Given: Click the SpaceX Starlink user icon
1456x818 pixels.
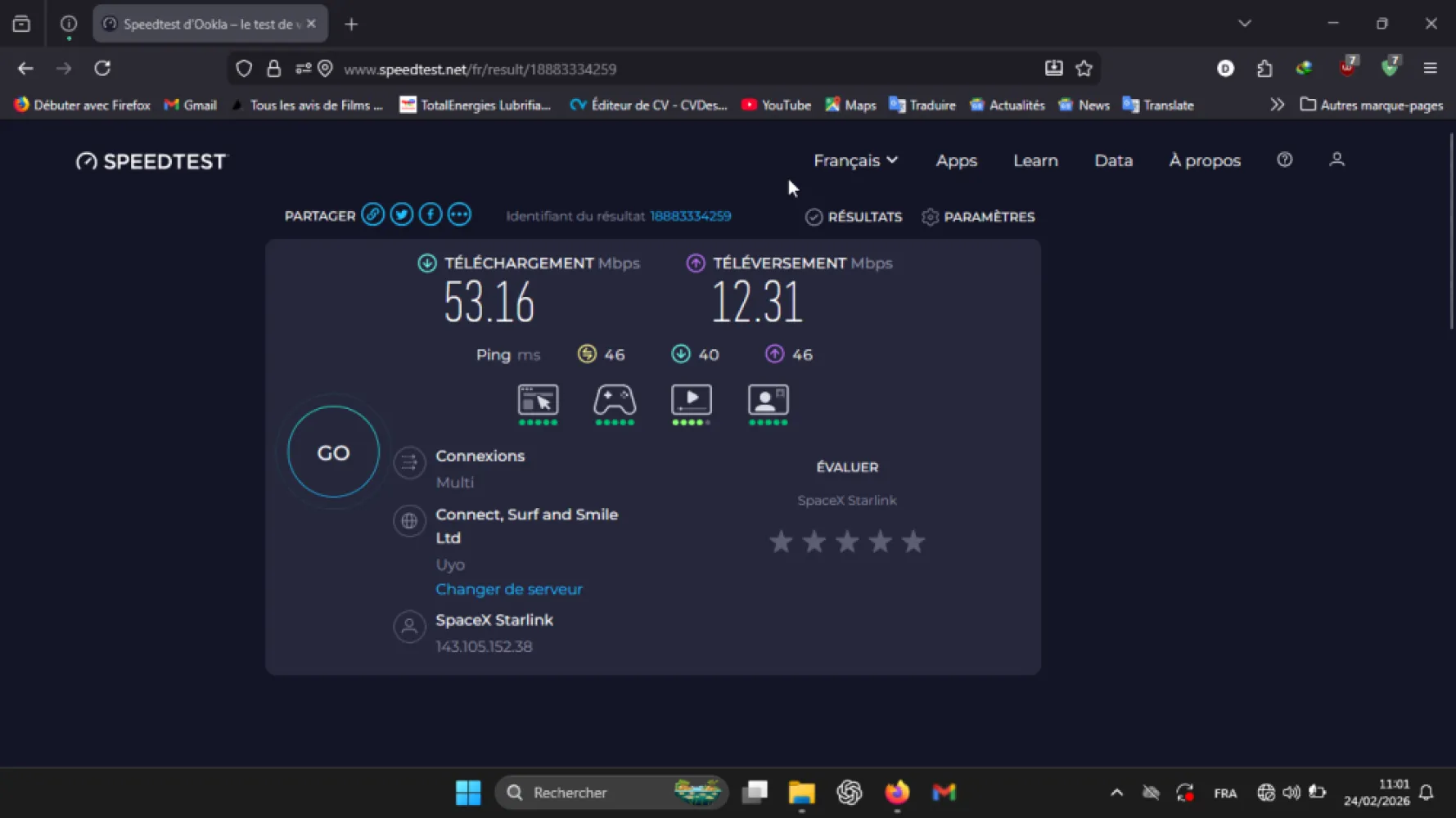Looking at the screenshot, I should coord(409,627).
